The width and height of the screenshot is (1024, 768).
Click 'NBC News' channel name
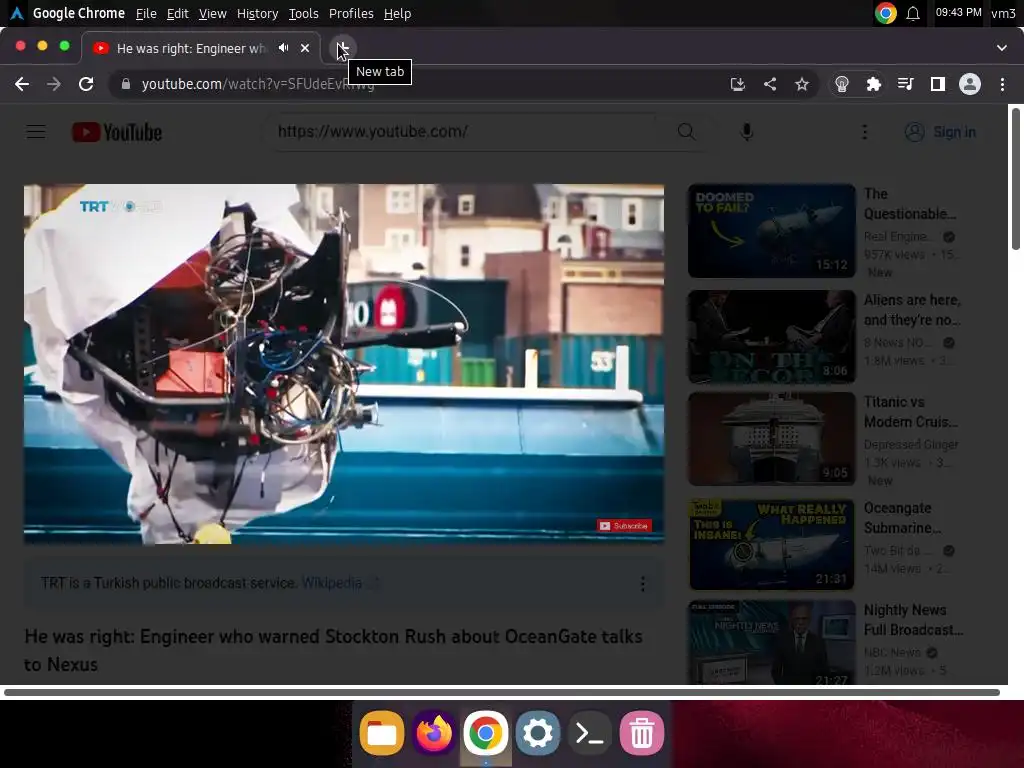[x=892, y=652]
